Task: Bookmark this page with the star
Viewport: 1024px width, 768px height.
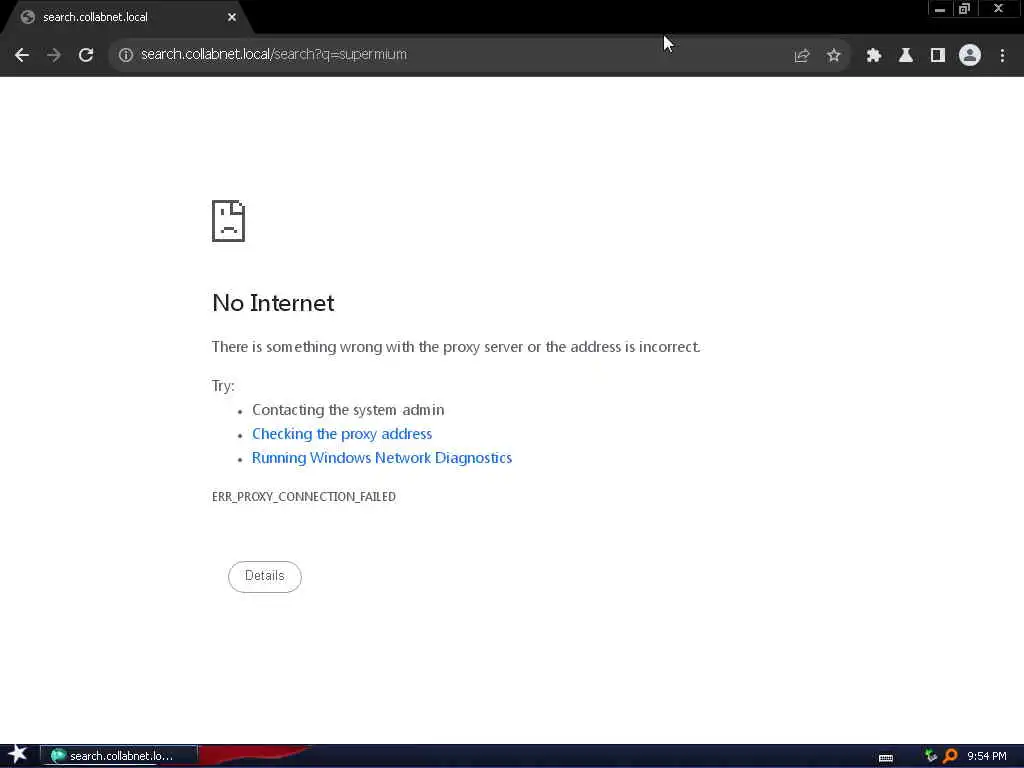Action: (833, 56)
